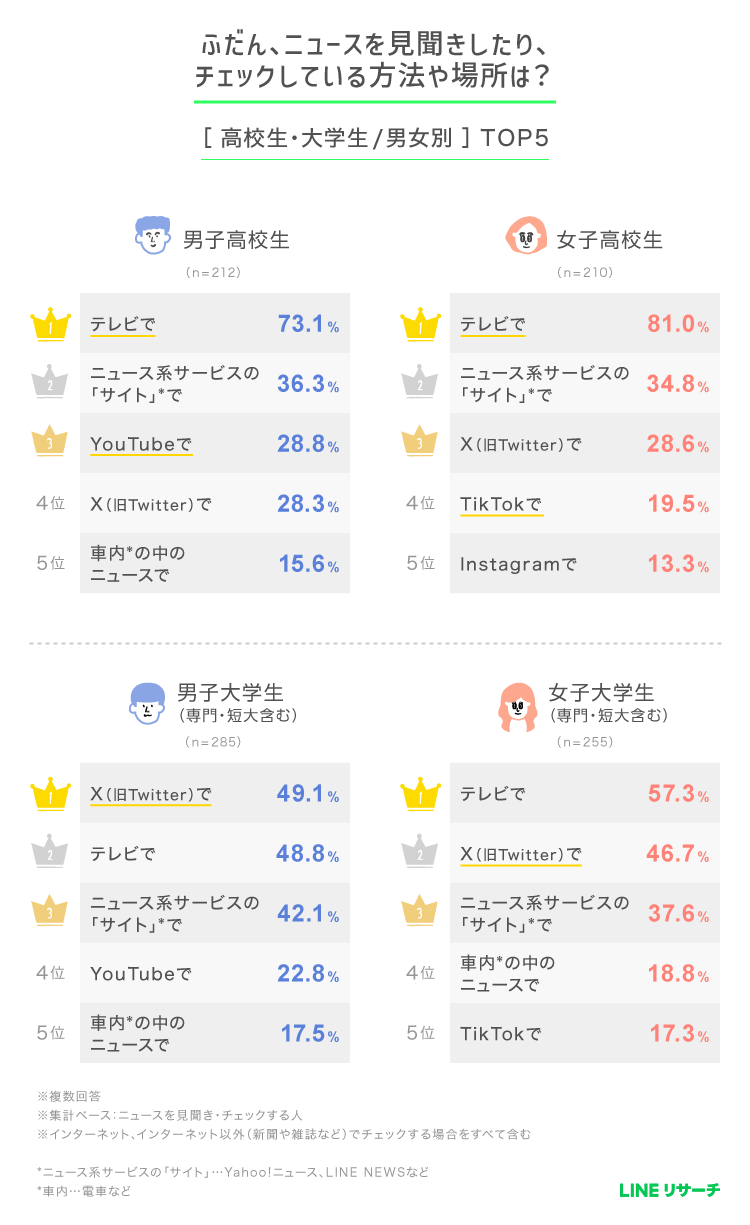Click the 高校生・大学生/男女別 TOP5 subtitle
Image resolution: width=750 pixels, height=1225 pixels.
point(375,137)
